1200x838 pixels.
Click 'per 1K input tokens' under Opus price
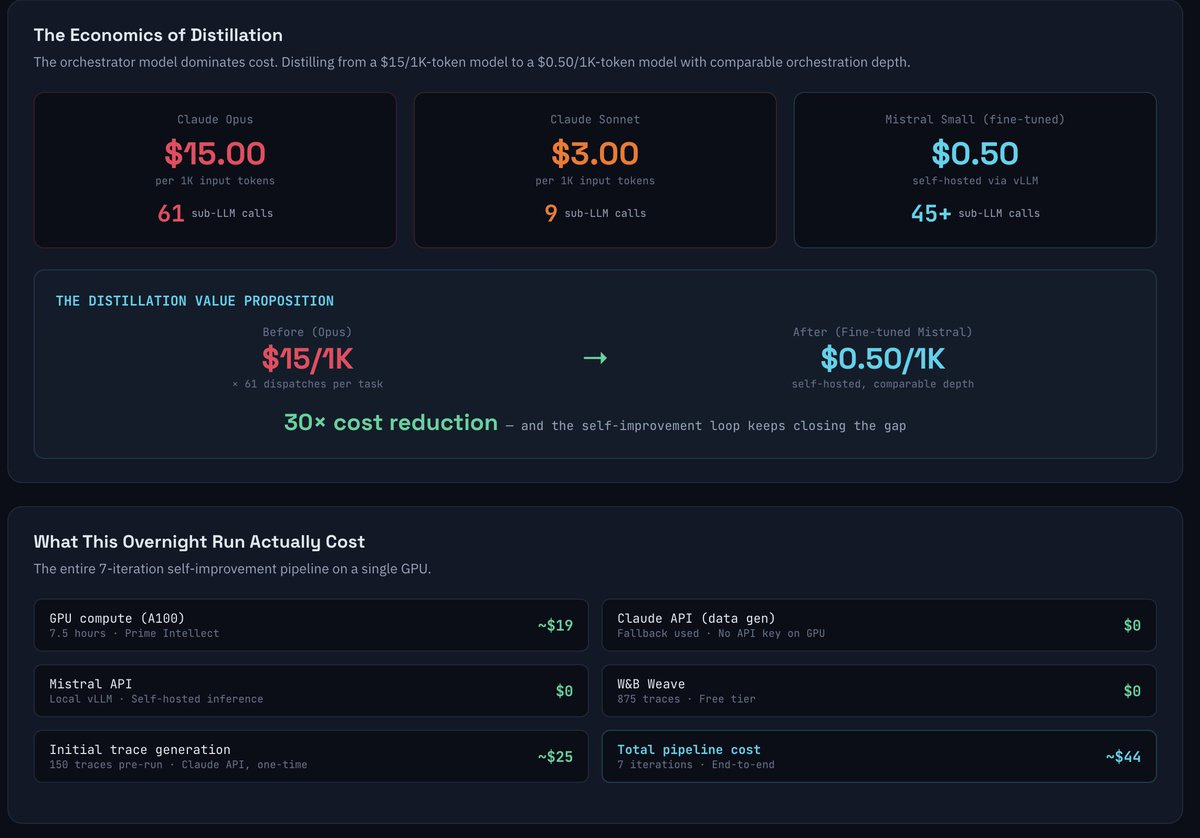(x=215, y=181)
